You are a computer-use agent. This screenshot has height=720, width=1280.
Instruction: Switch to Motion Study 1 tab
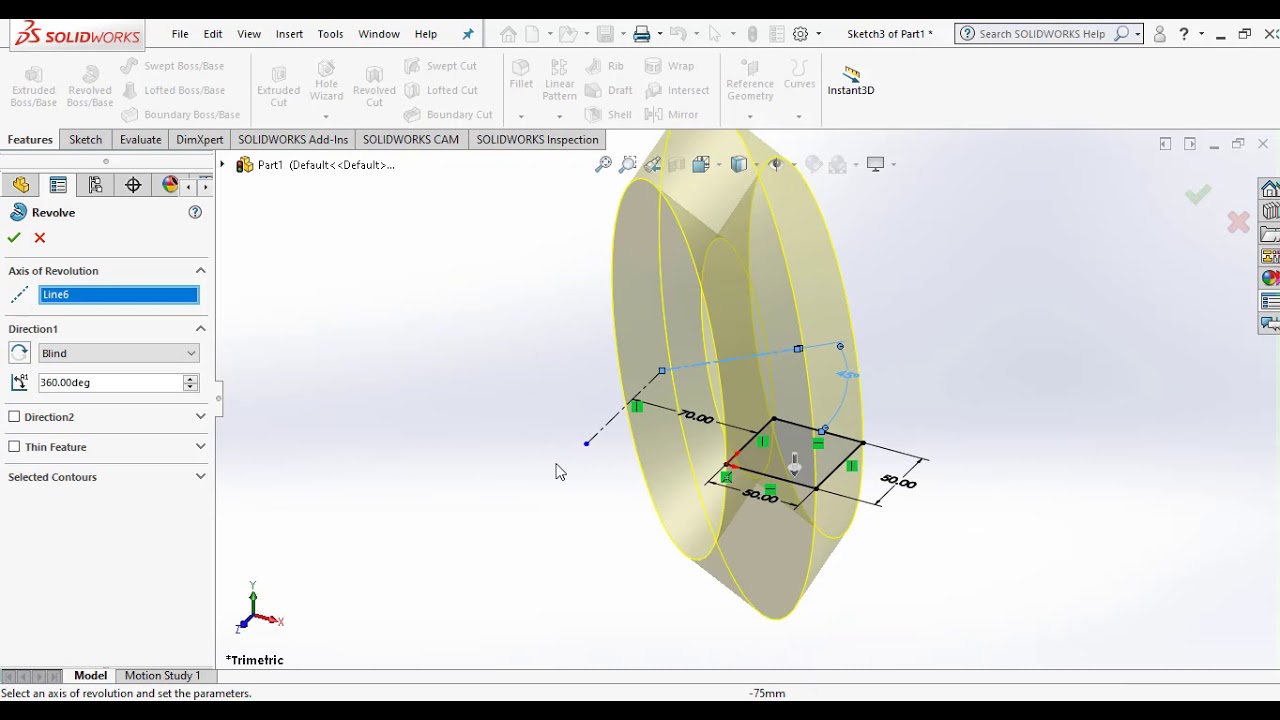[162, 676]
